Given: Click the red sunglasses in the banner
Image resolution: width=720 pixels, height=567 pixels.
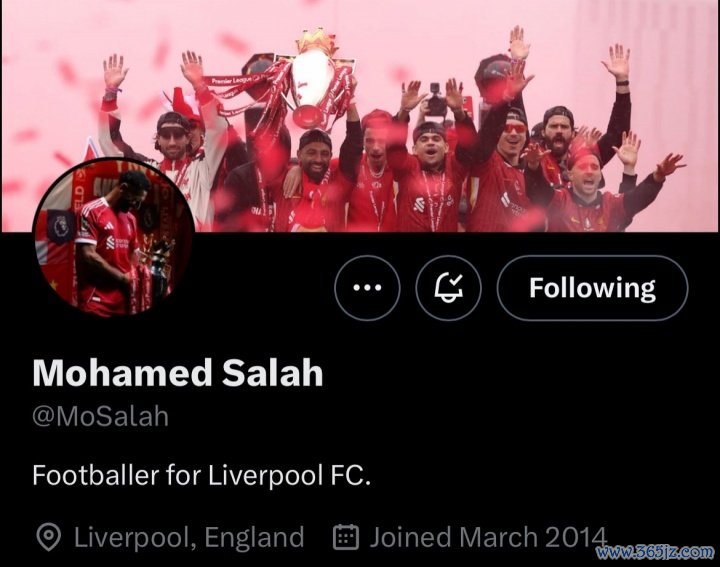Looking at the screenshot, I should 515,128.
